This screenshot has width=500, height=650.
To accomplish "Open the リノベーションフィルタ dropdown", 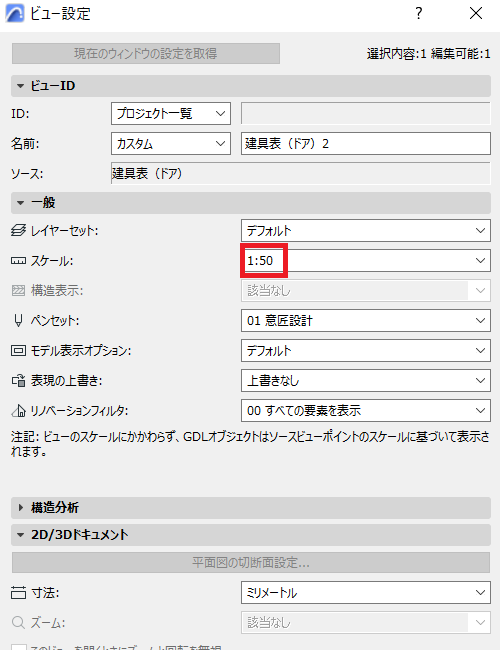I will (366, 411).
